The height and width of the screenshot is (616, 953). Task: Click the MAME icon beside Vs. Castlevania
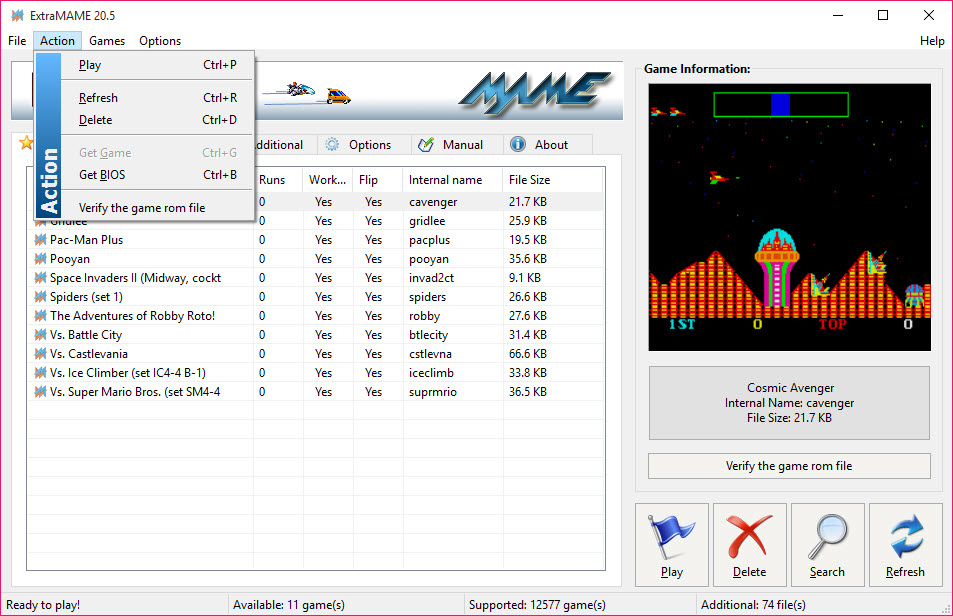[x=41, y=354]
